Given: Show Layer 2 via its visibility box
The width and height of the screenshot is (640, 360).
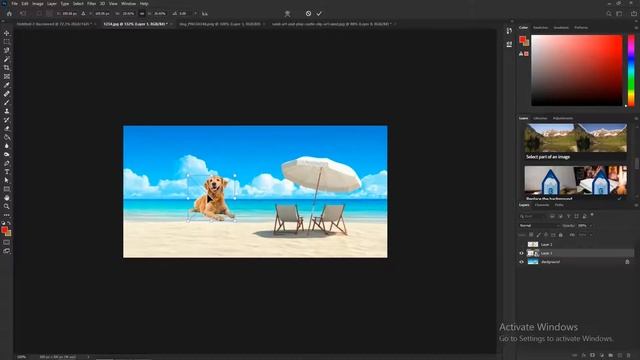Looking at the screenshot, I should (x=521, y=244).
